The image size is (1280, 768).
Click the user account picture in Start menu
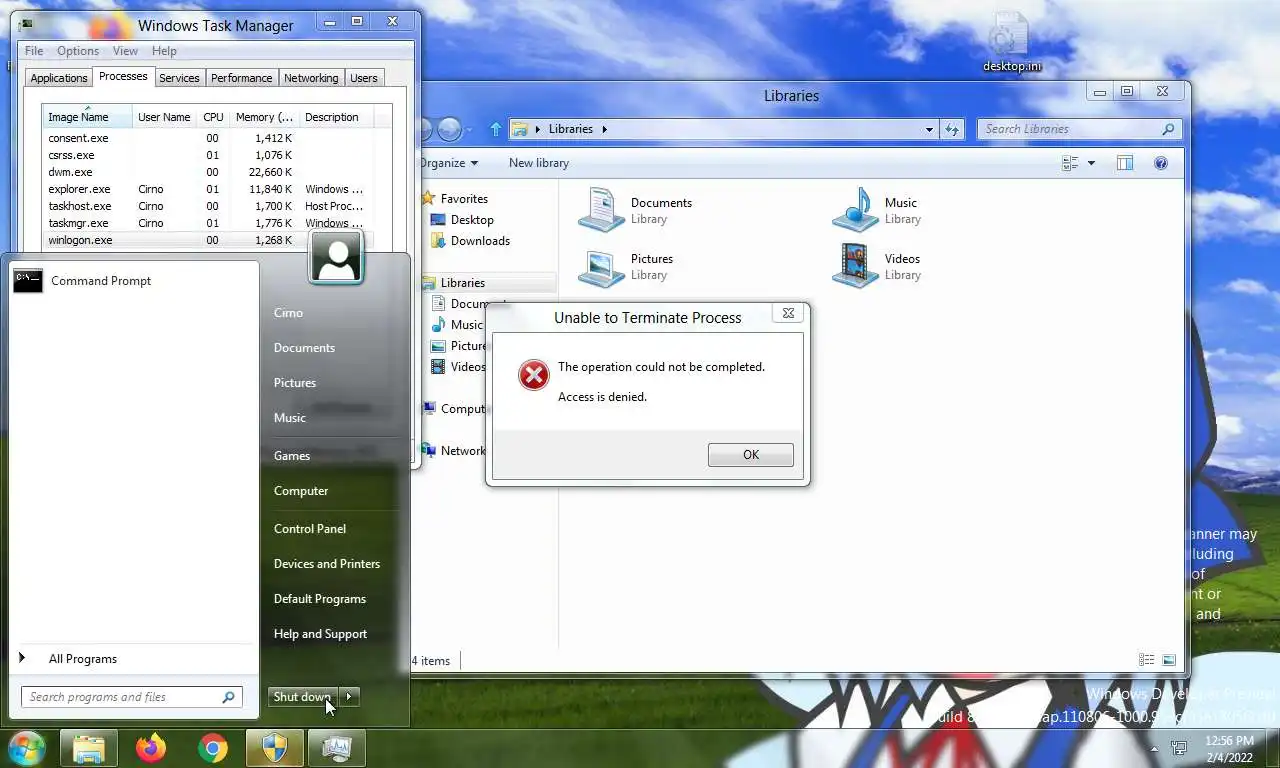pyautogui.click(x=336, y=258)
